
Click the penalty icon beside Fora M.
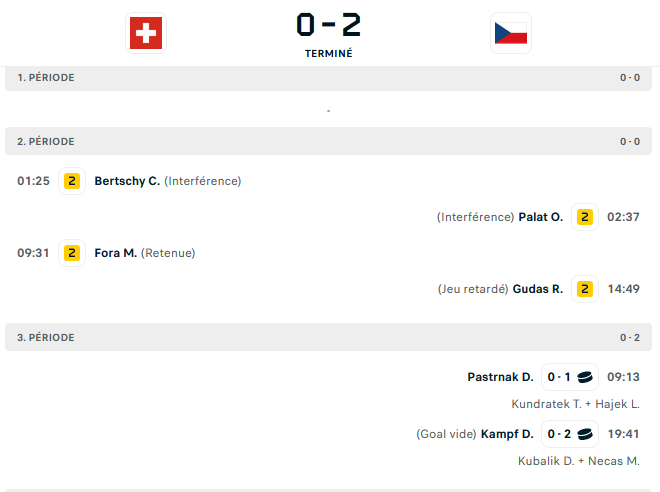click(x=72, y=253)
